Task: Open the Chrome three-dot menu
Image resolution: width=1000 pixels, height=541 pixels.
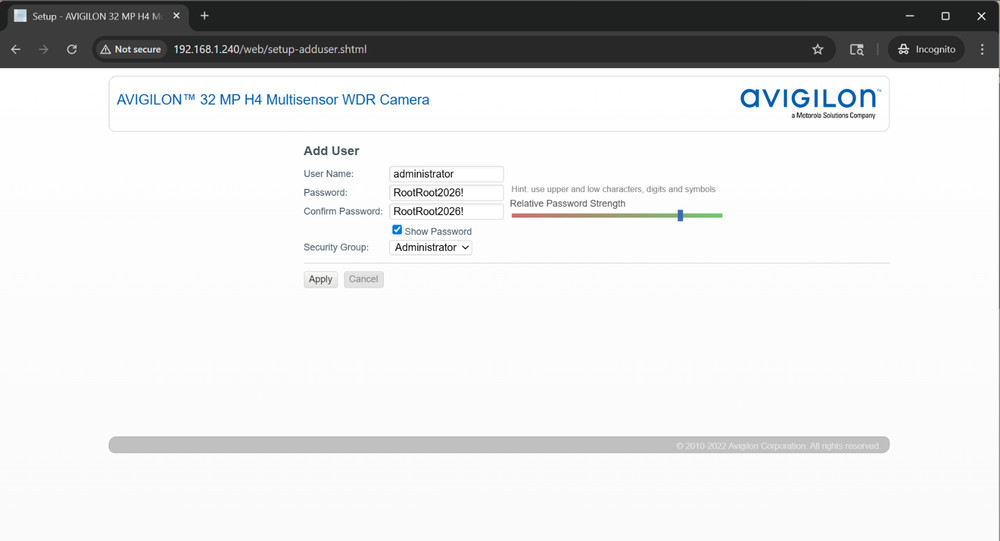Action: coord(982,49)
